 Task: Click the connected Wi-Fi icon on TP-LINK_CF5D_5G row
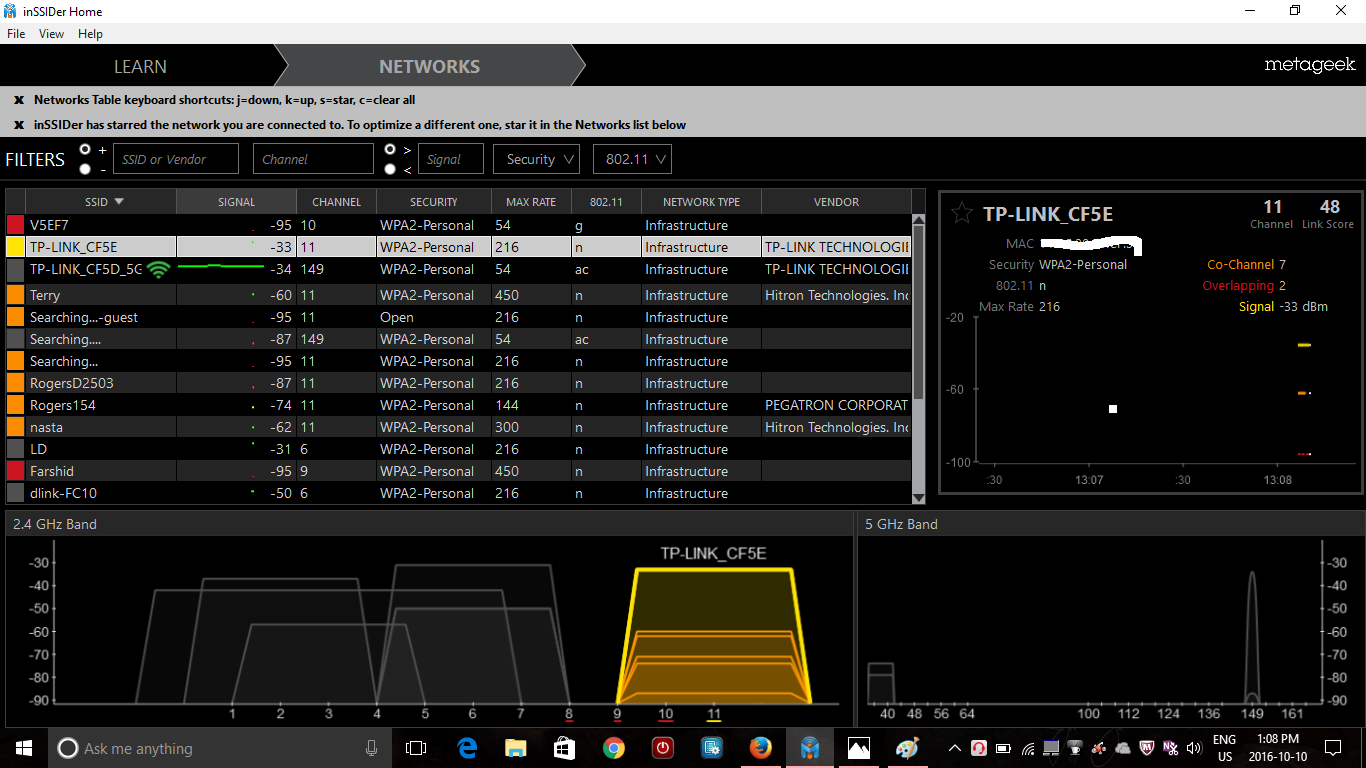click(158, 269)
